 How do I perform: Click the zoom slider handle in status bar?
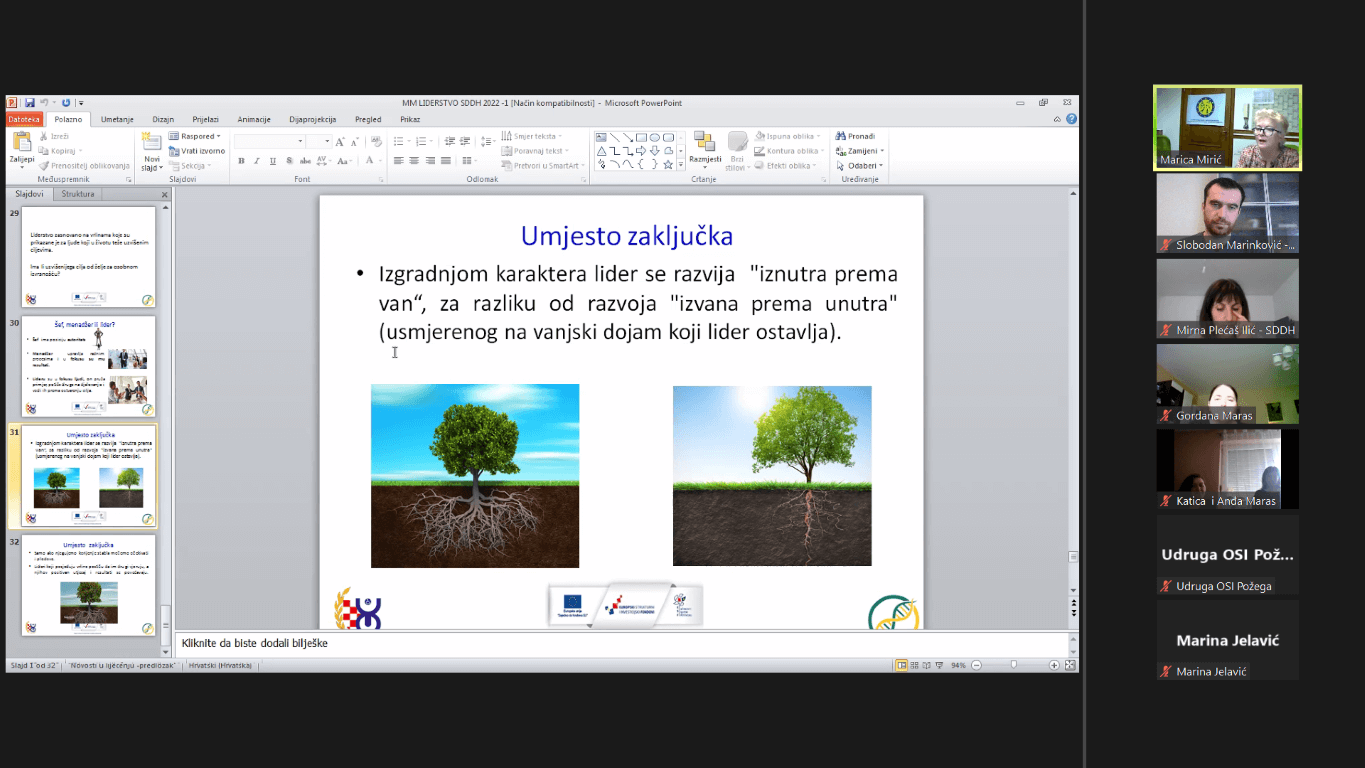coord(1014,665)
